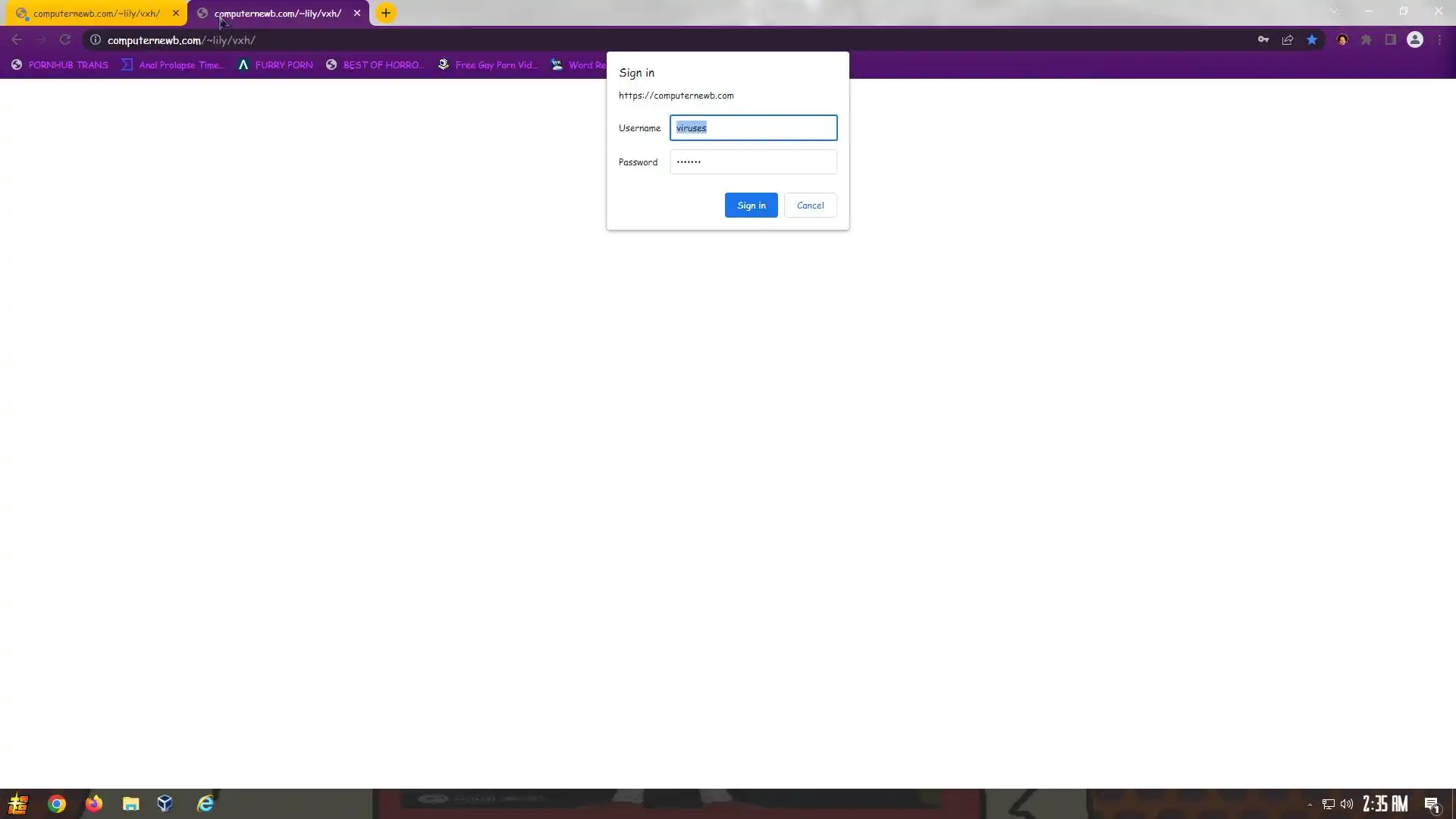Open the side panel icon
The height and width of the screenshot is (819, 1456).
click(x=1391, y=40)
